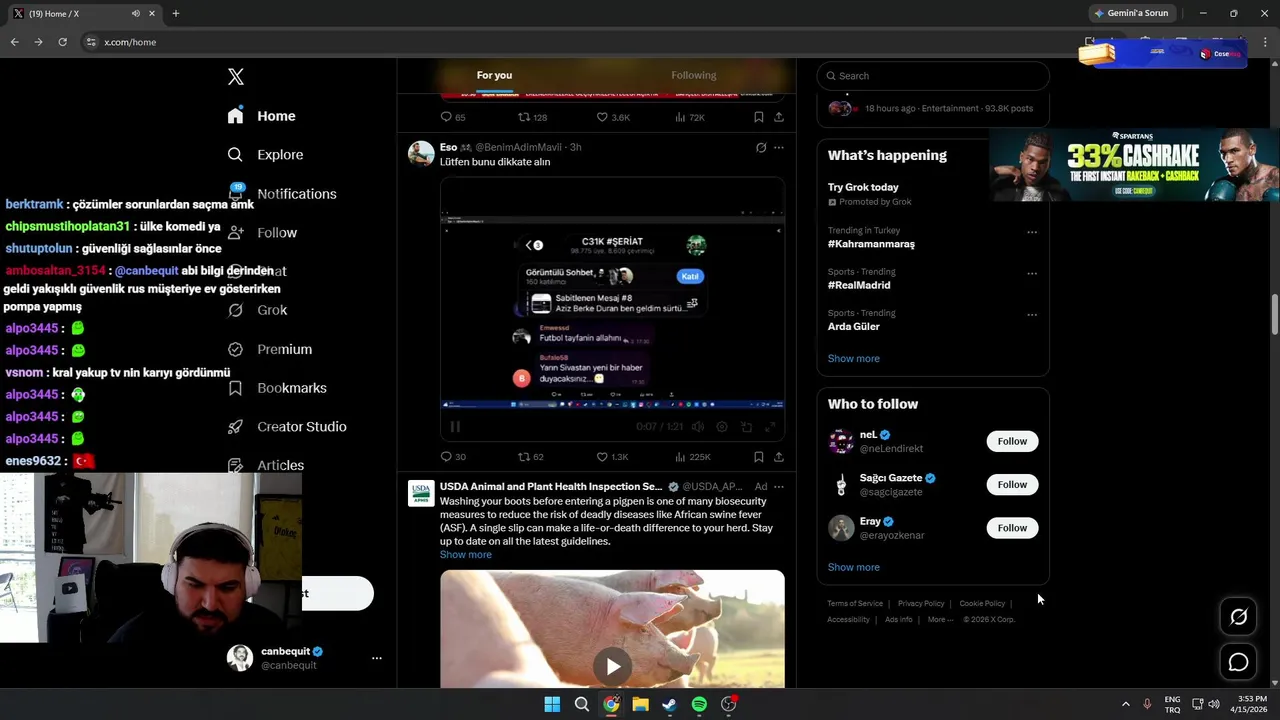Play the USDA pig video
This screenshot has width=1280, height=720.
click(612, 666)
